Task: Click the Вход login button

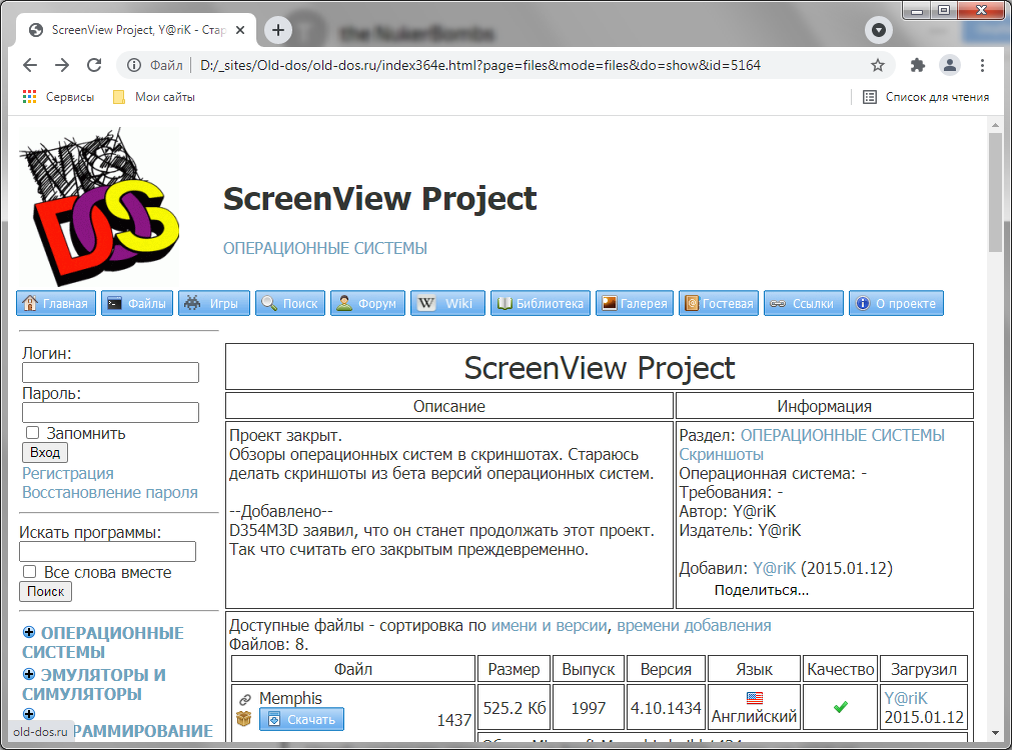Action: click(x=45, y=452)
